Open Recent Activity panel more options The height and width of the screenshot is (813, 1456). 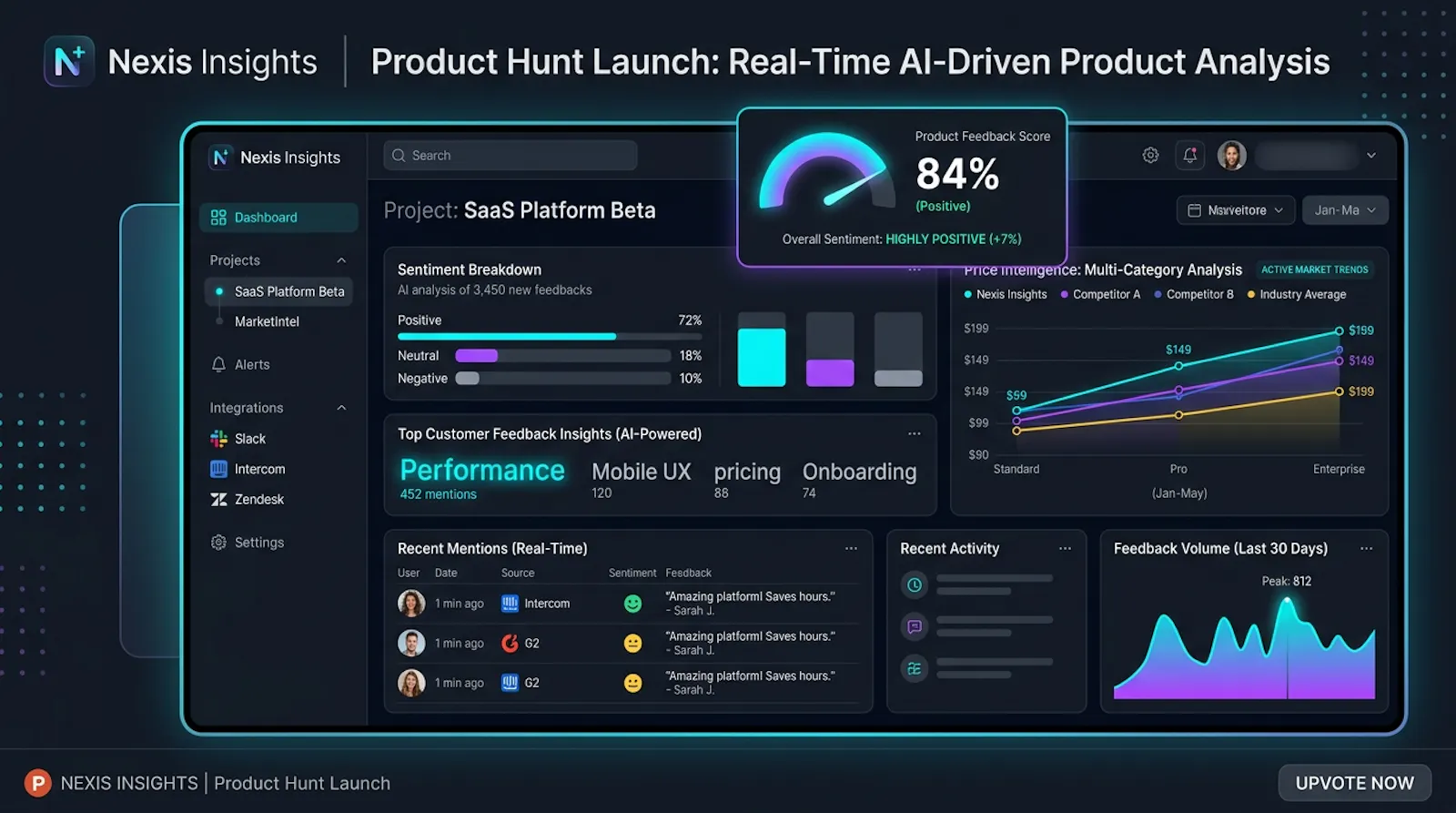pos(1065,548)
